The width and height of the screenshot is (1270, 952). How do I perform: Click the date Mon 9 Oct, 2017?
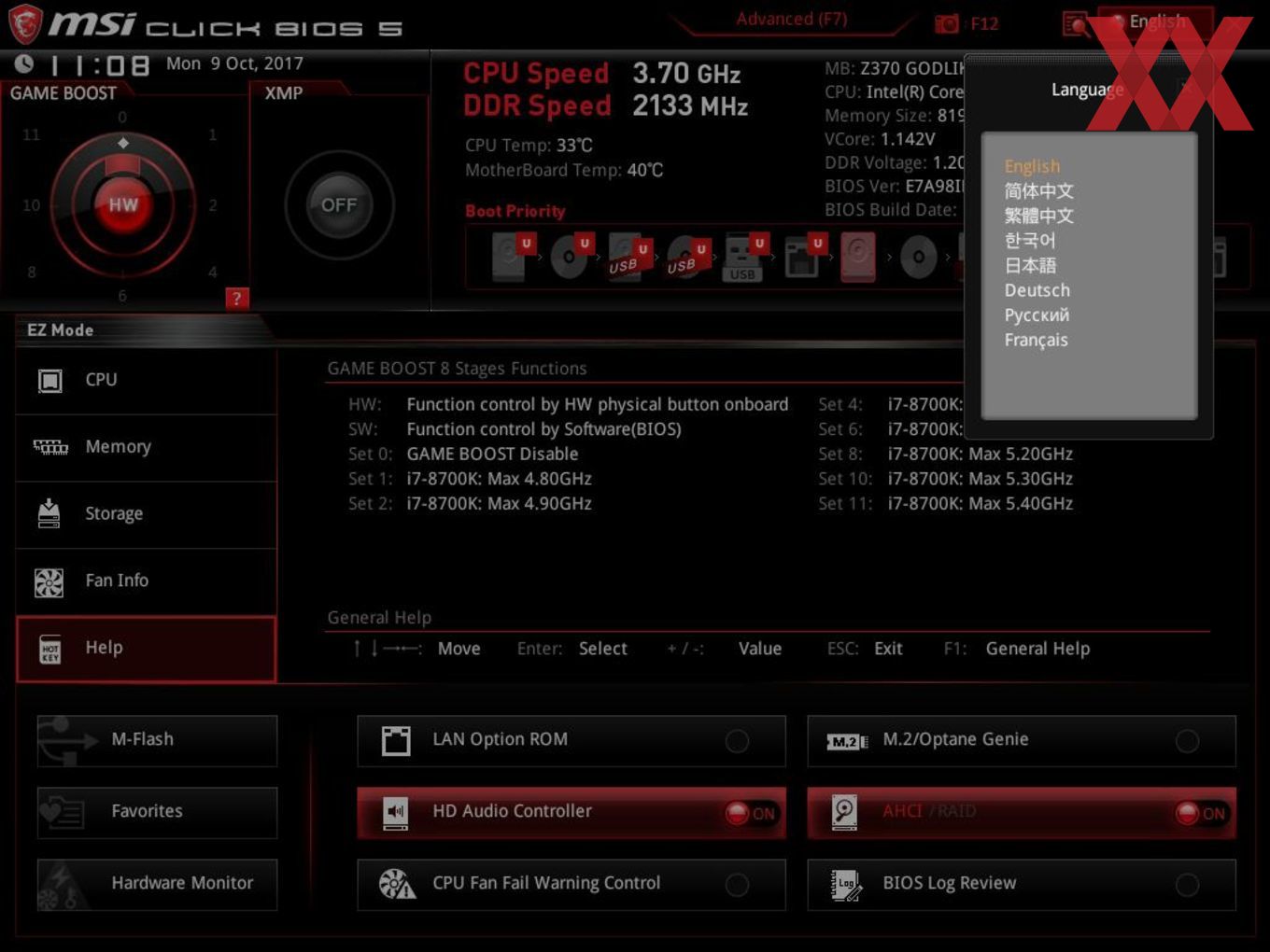point(234,63)
